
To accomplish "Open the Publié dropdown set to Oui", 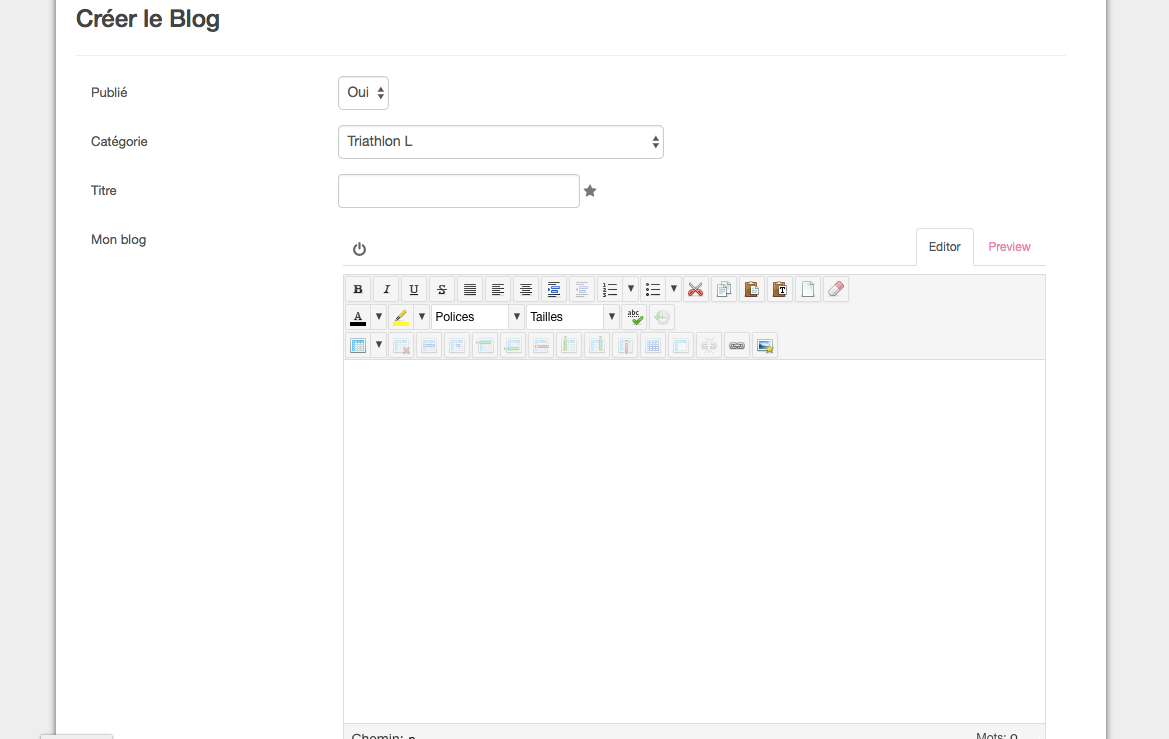I will [x=363, y=93].
